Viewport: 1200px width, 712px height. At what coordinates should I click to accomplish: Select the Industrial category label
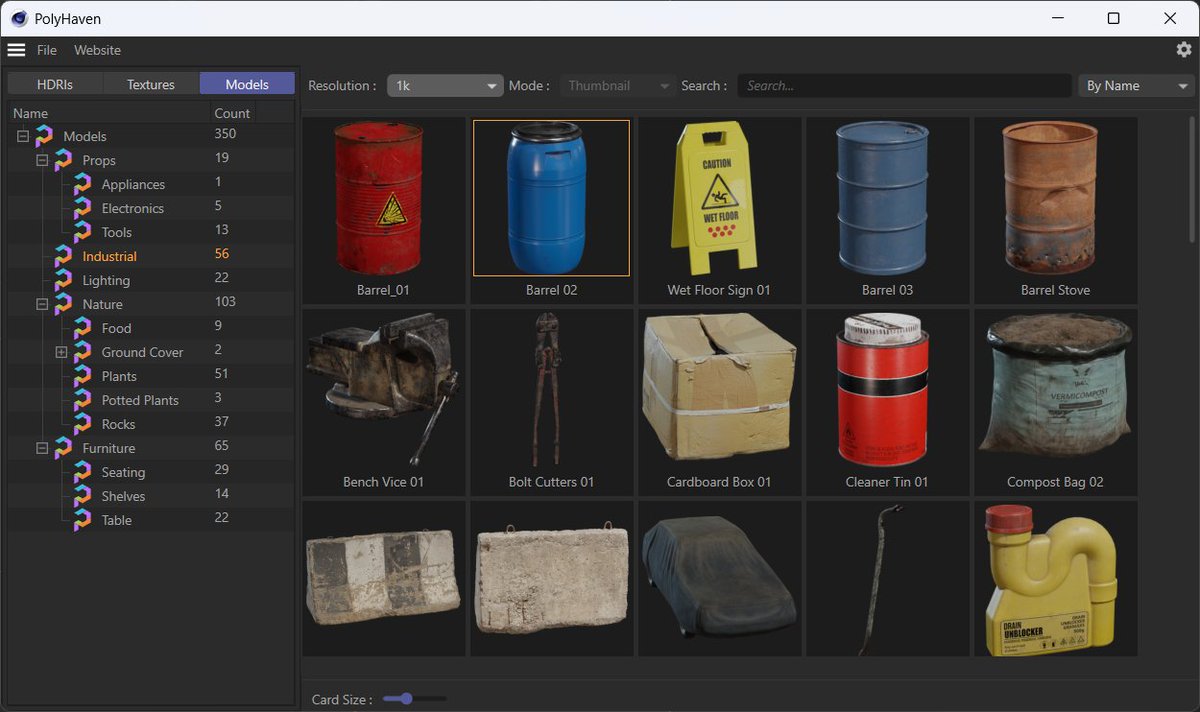coord(109,257)
